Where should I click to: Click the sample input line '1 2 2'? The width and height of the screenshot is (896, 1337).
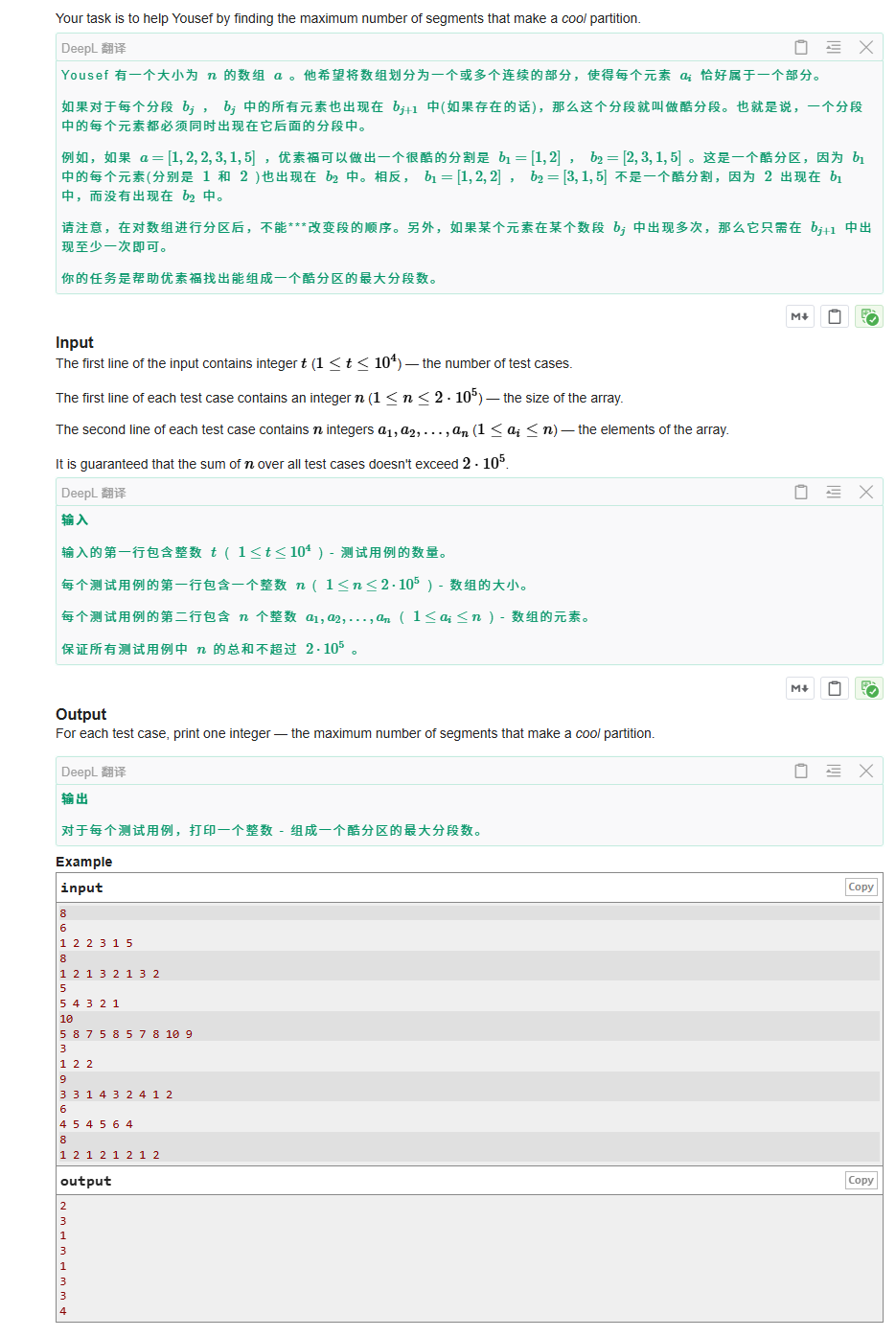(77, 1064)
